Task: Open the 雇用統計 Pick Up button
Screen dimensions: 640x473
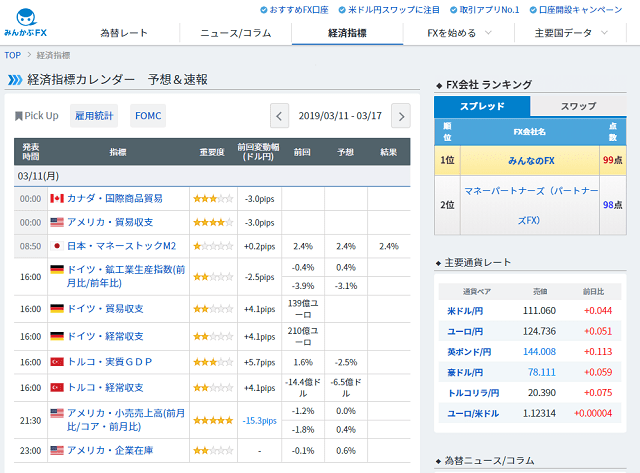Action: click(94, 116)
